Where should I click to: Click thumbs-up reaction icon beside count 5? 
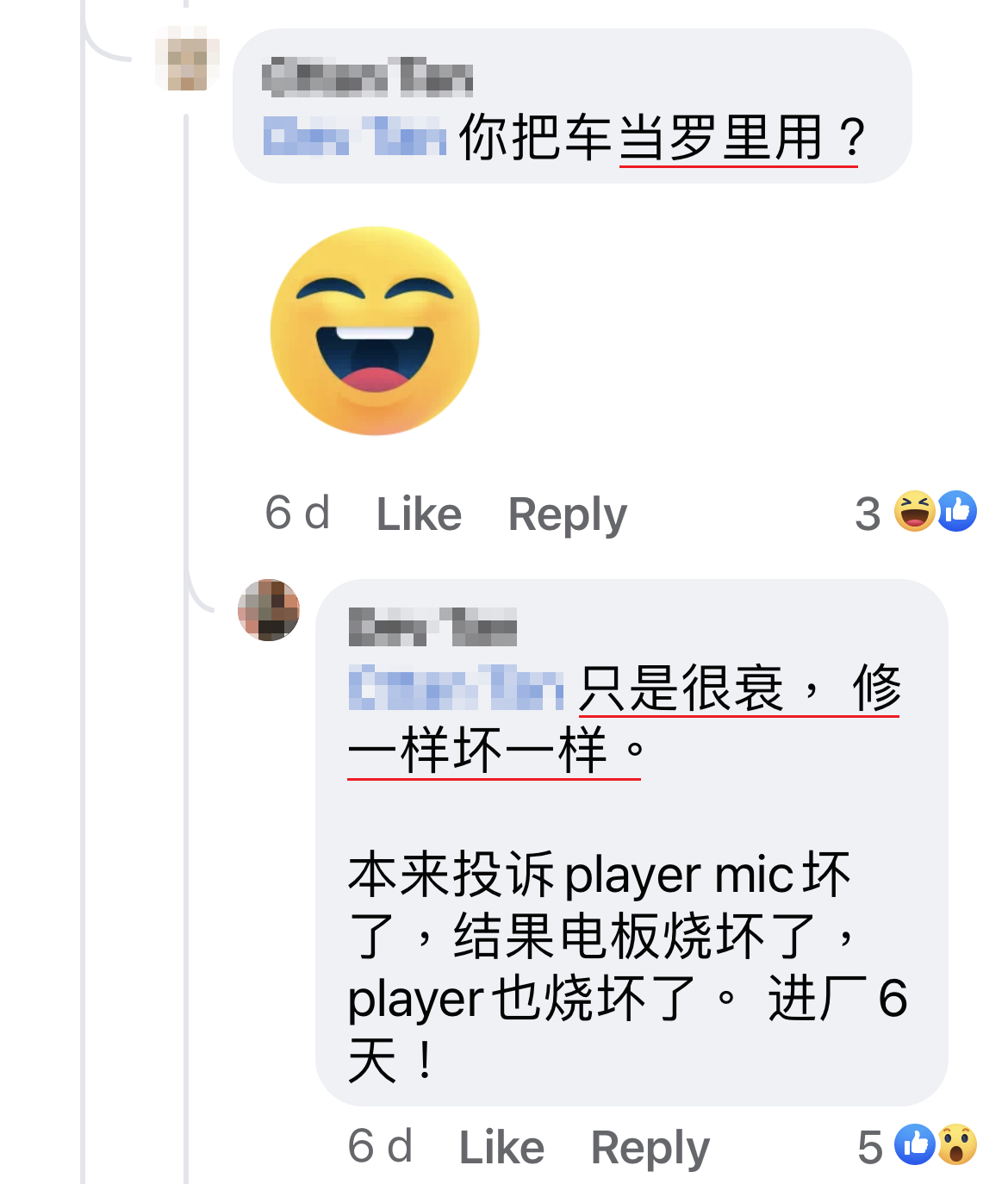pyautogui.click(x=915, y=1145)
